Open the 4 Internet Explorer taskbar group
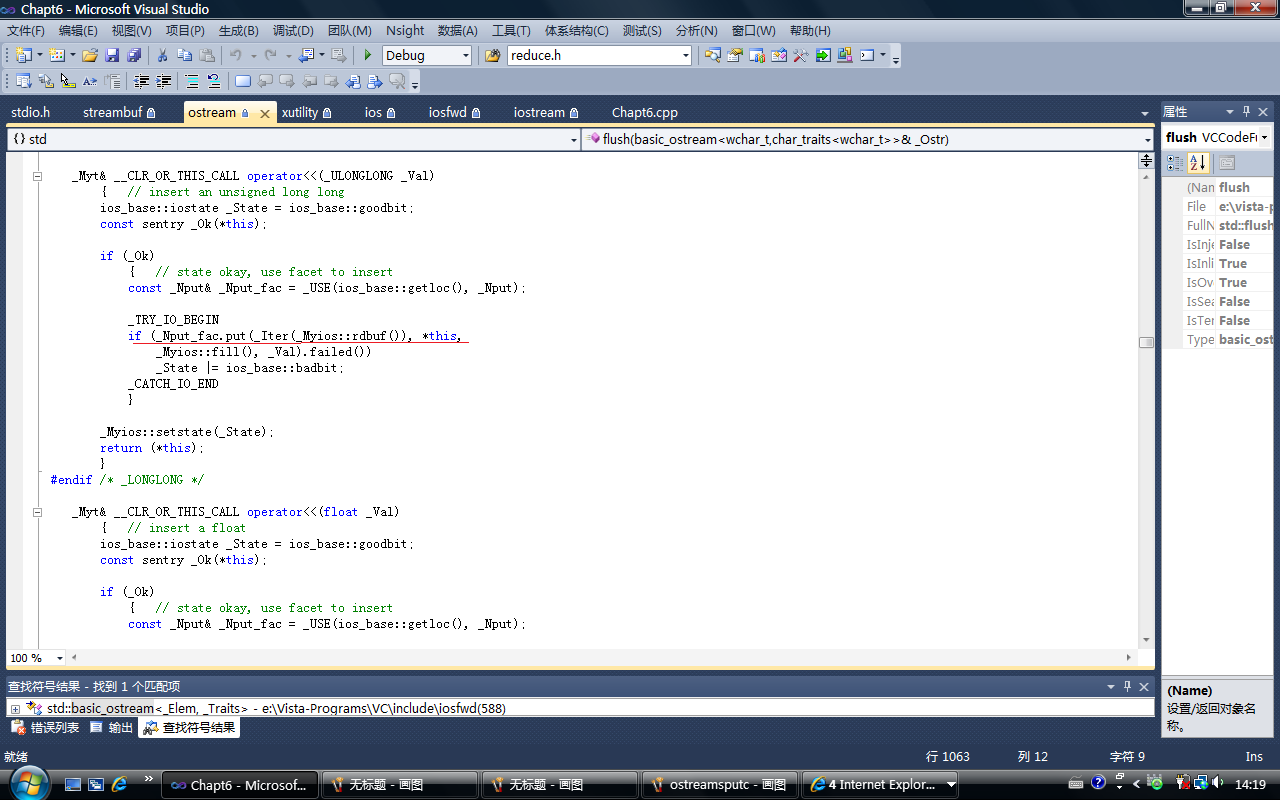Image resolution: width=1280 pixels, height=800 pixels. point(881,785)
